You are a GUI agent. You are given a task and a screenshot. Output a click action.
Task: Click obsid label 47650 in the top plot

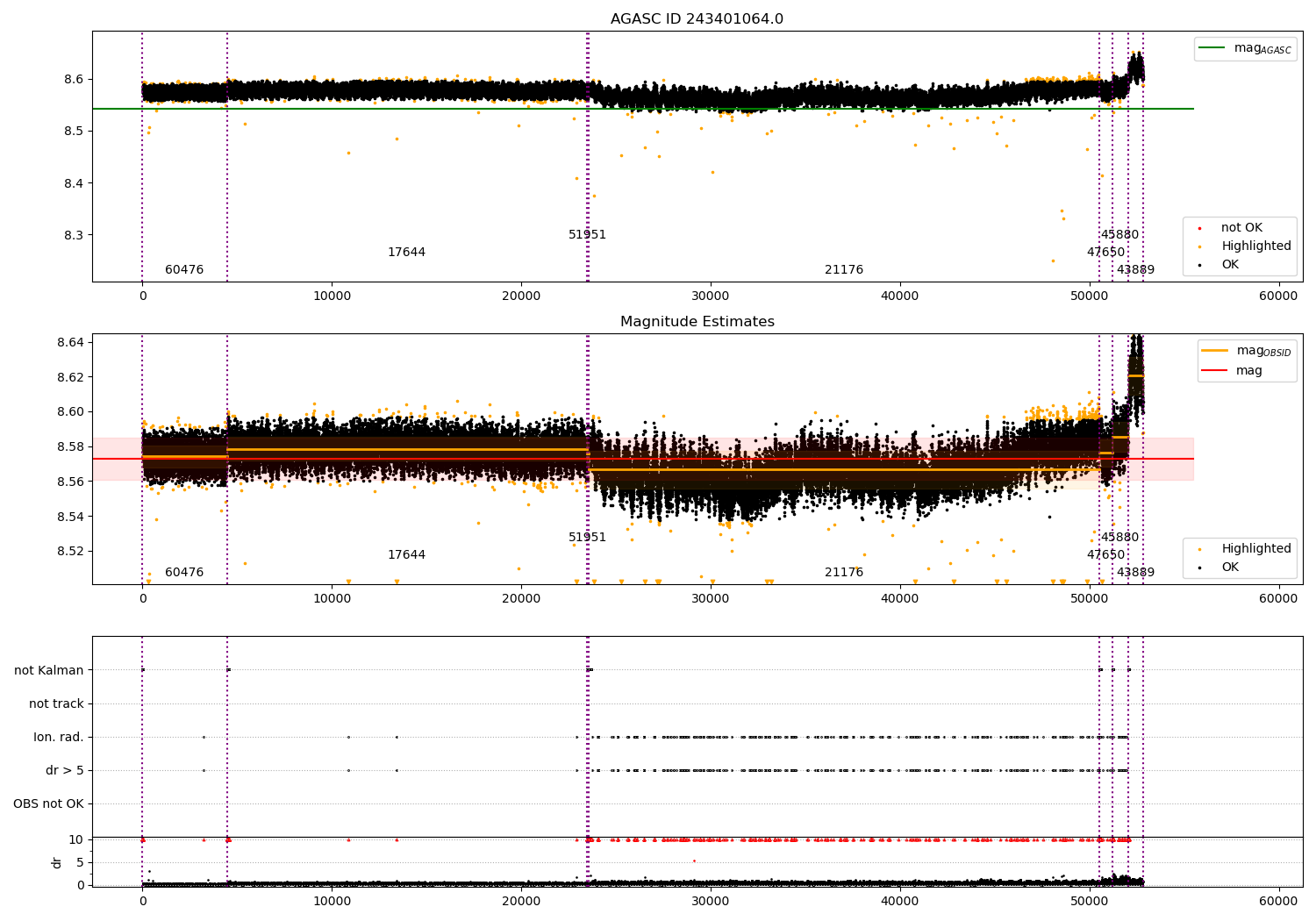point(1105,253)
